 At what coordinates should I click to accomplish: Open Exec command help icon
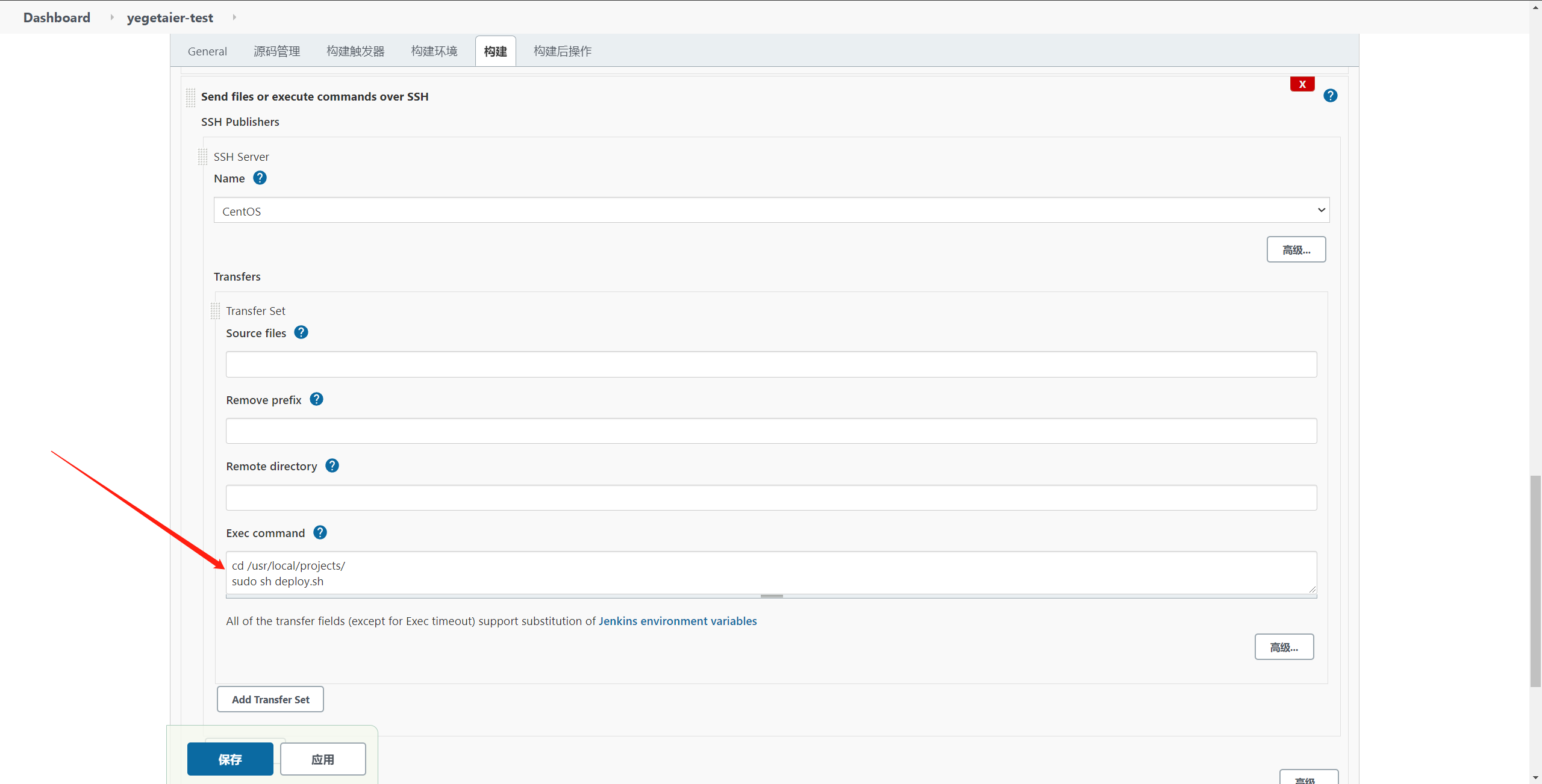point(320,532)
